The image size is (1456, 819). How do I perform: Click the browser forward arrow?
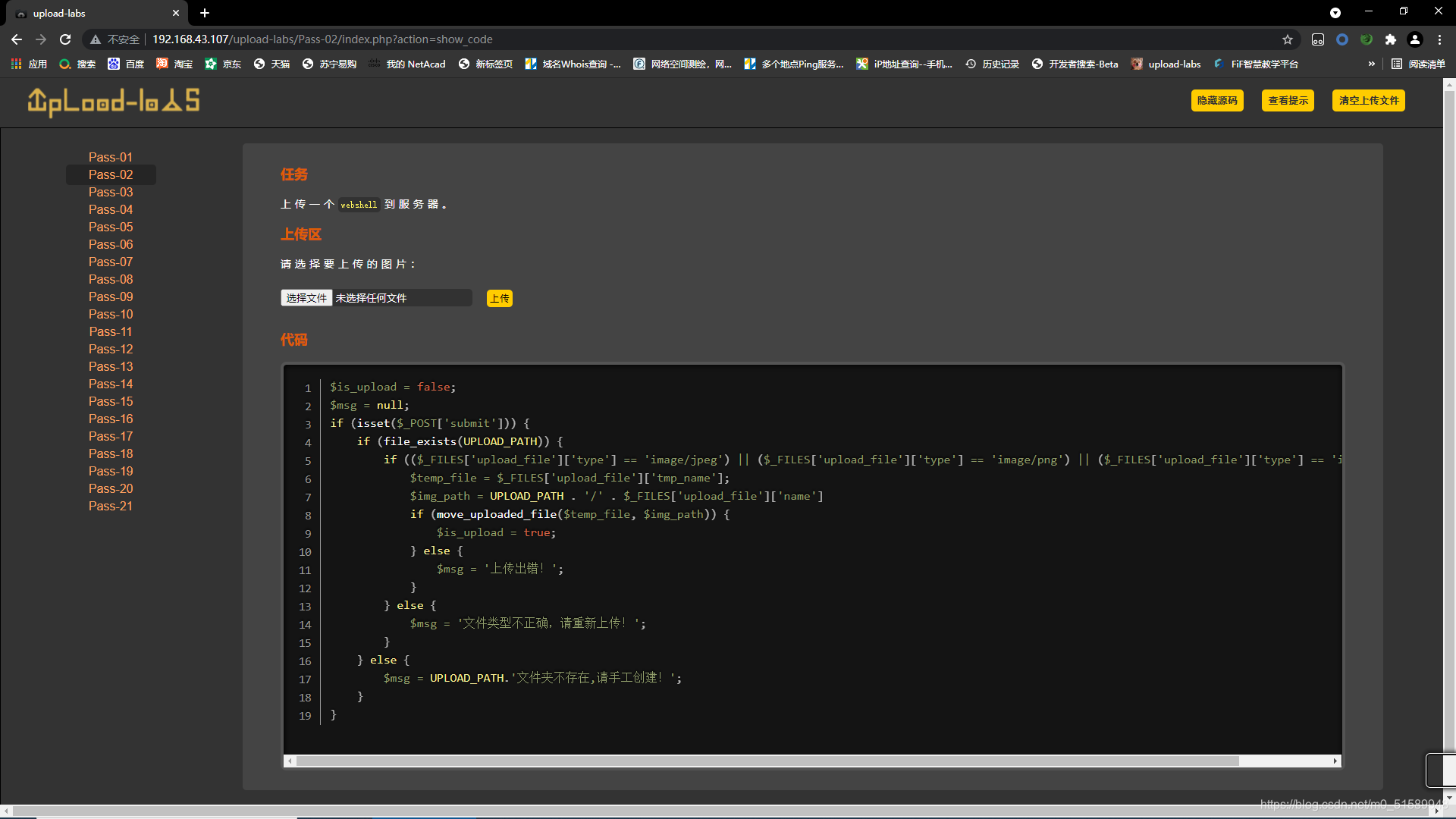tap(41, 39)
